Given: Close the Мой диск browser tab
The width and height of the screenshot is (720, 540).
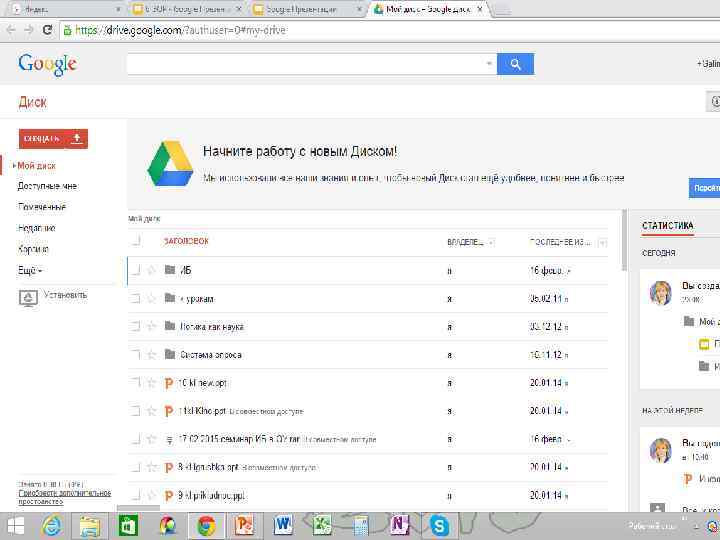Looking at the screenshot, I should (480, 9).
